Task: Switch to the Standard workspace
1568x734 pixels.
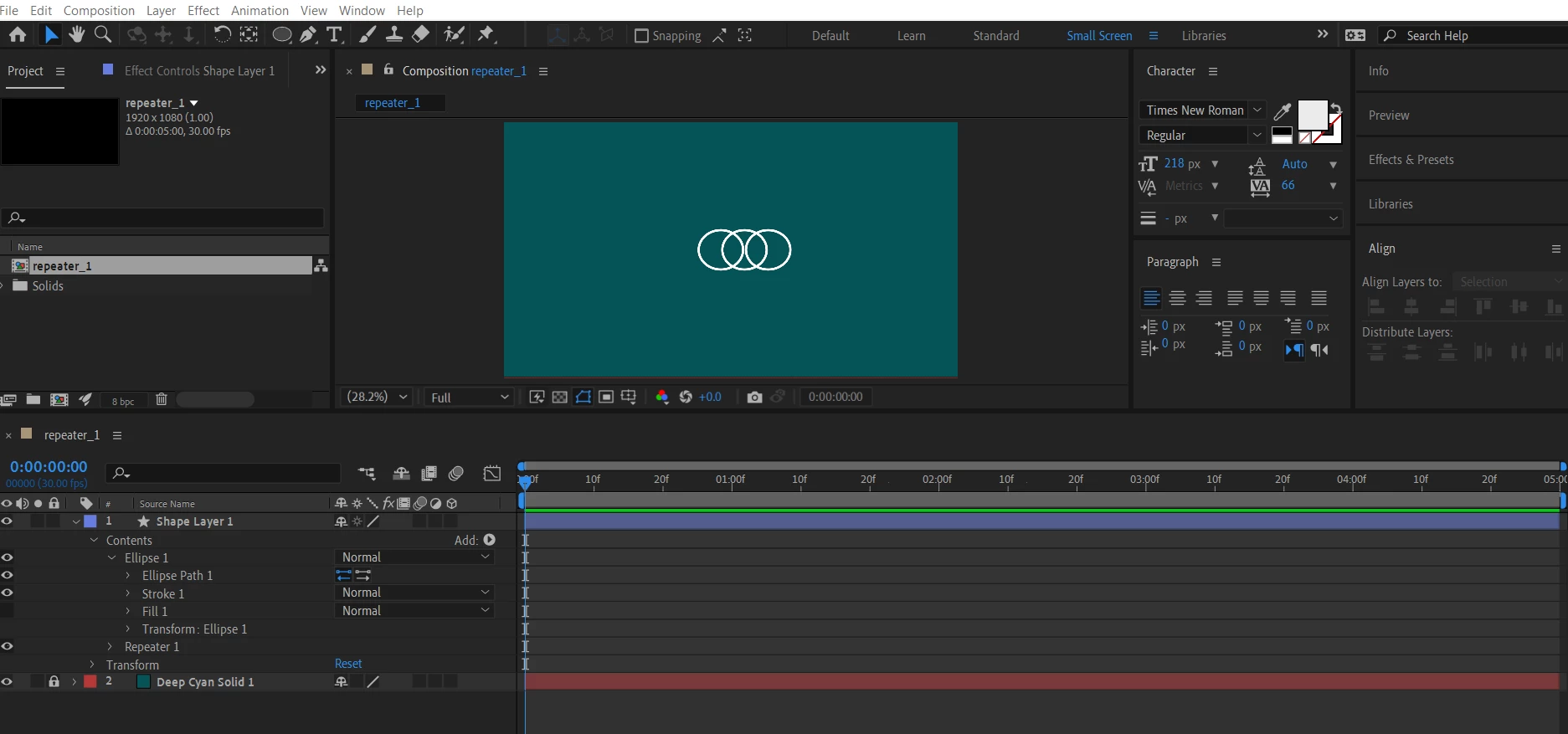Action: [x=996, y=36]
